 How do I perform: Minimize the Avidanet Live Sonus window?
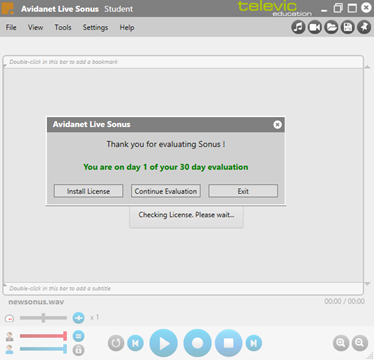click(x=324, y=10)
